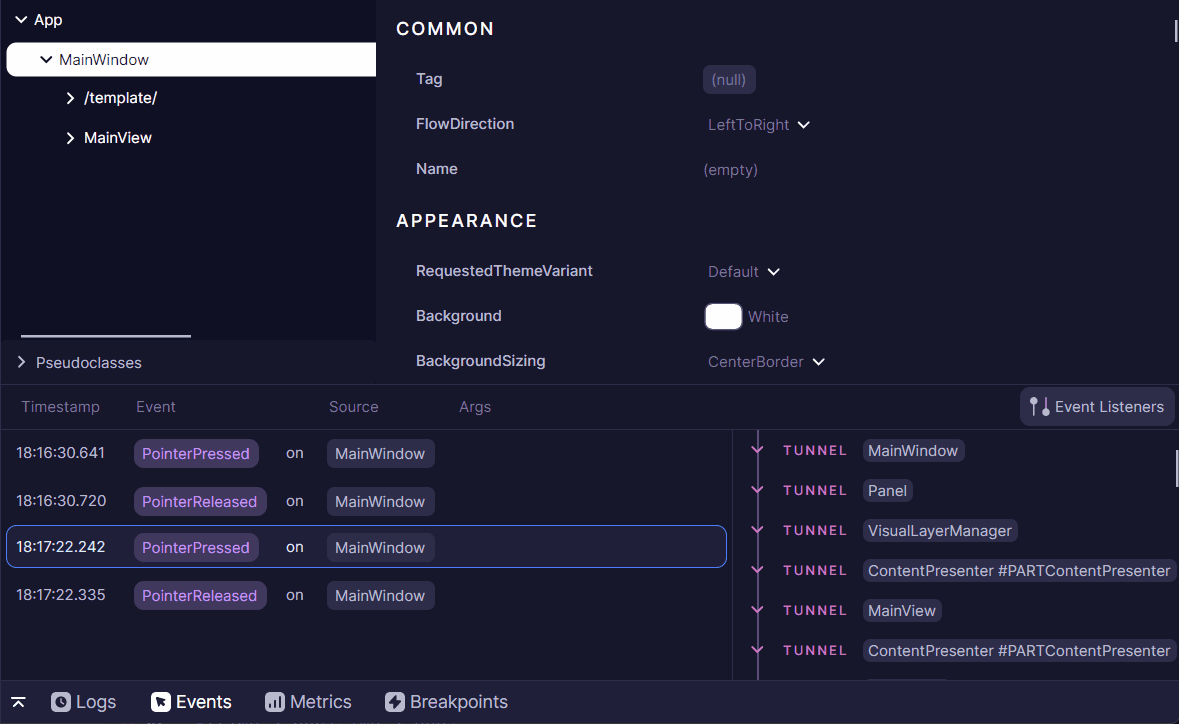Expand the /template/ tree node
The height and width of the screenshot is (724, 1179).
coord(70,97)
